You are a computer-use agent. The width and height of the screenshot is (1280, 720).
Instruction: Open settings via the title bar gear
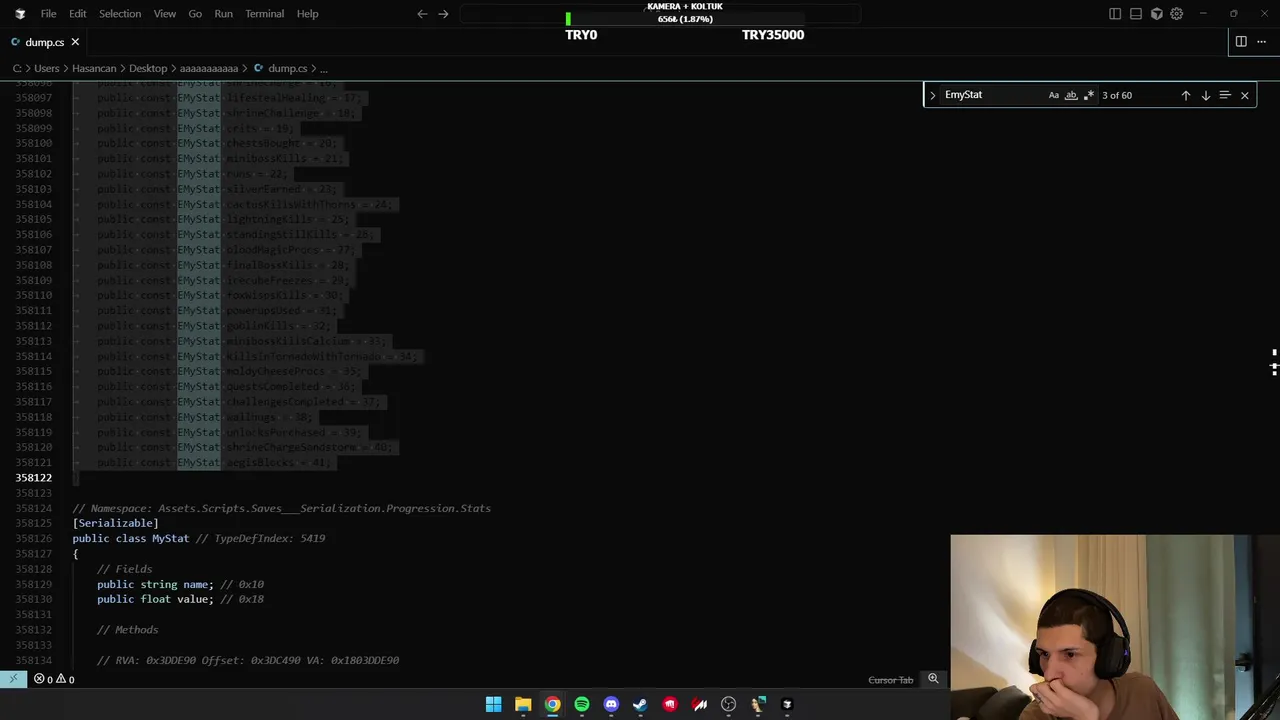tap(1177, 14)
